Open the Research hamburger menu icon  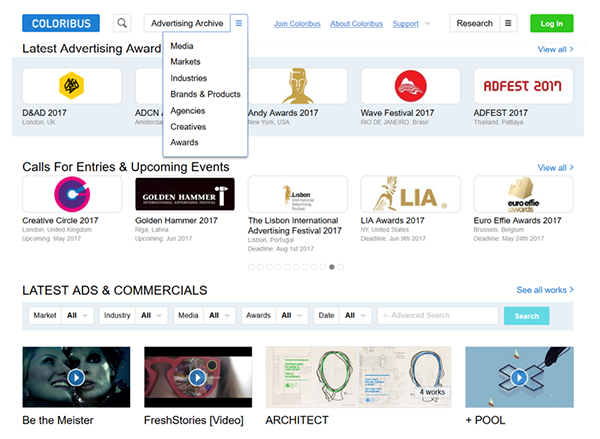tap(508, 23)
